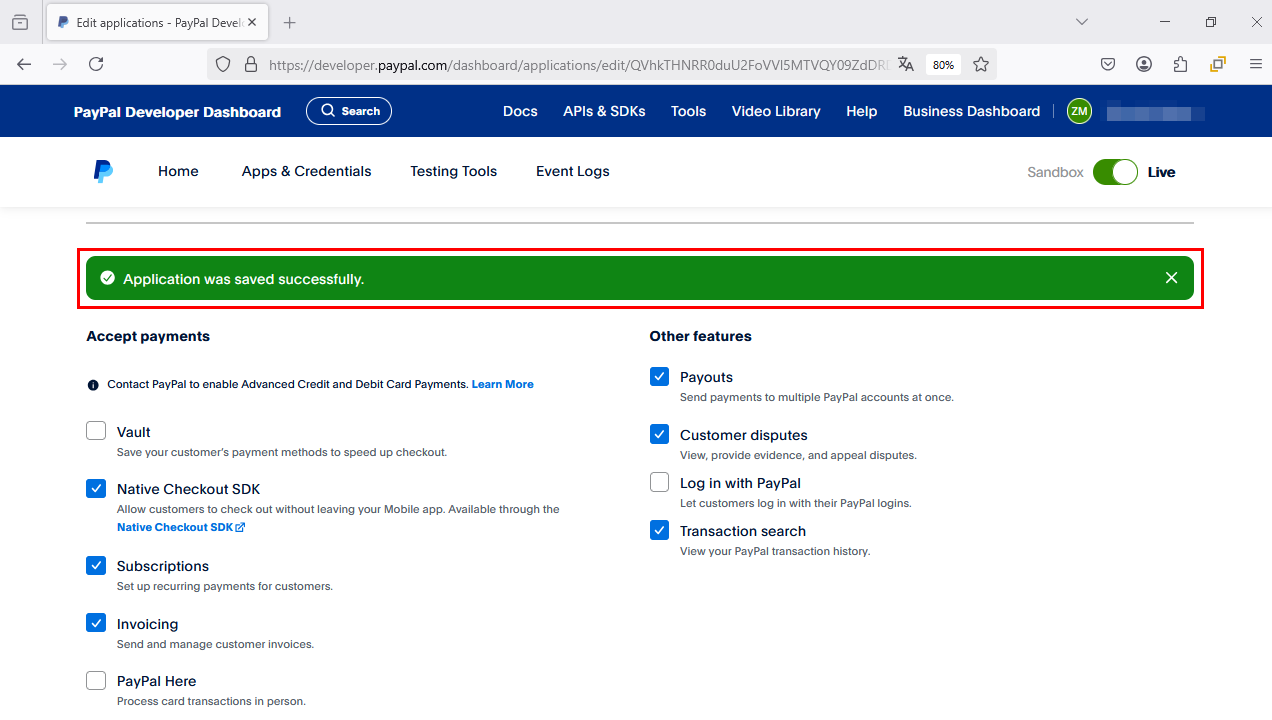The width and height of the screenshot is (1272, 720).
Task: Click the PayPal logo icon
Action: tap(103, 171)
